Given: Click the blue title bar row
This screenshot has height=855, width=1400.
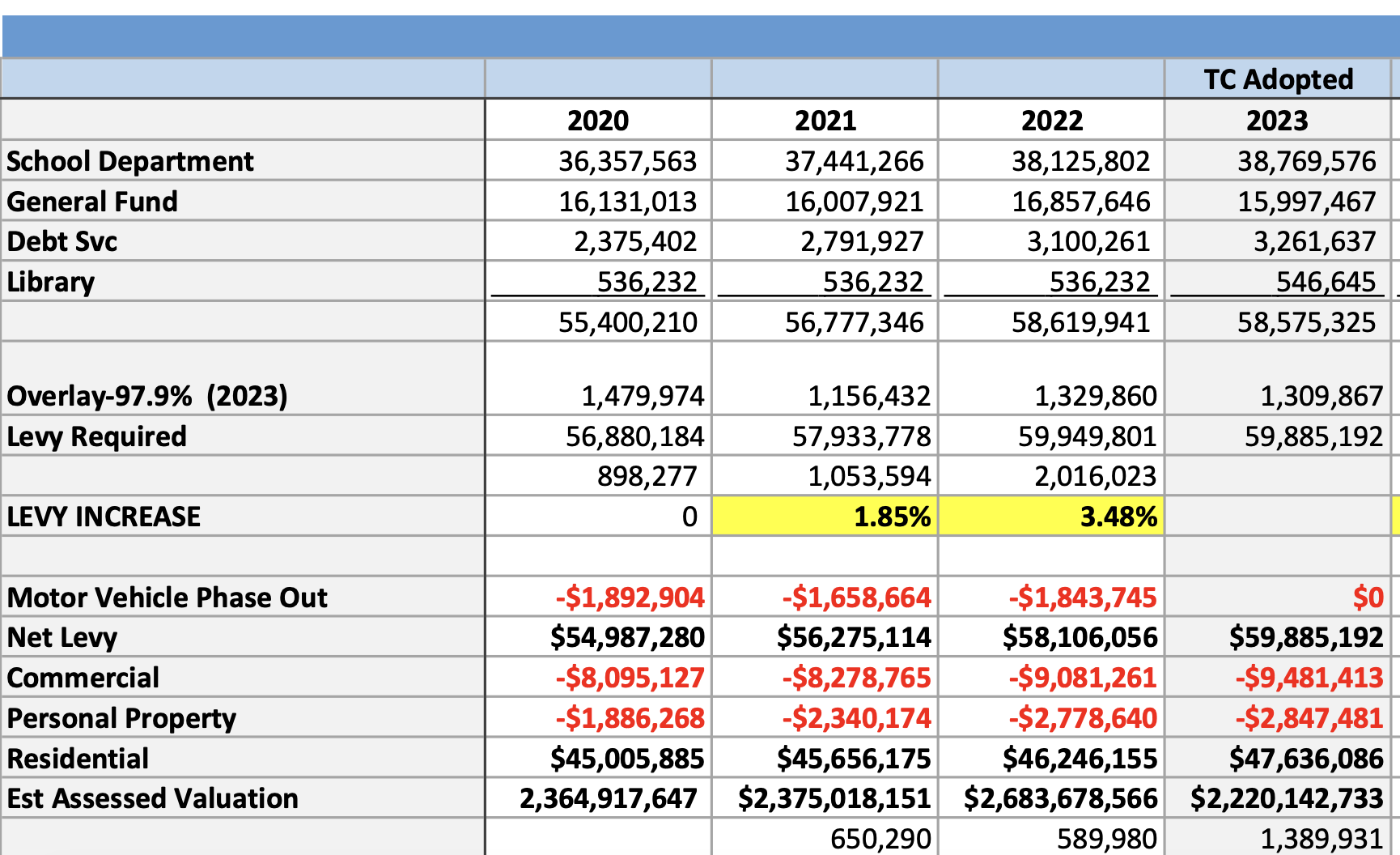Looking at the screenshot, I should (x=700, y=36).
